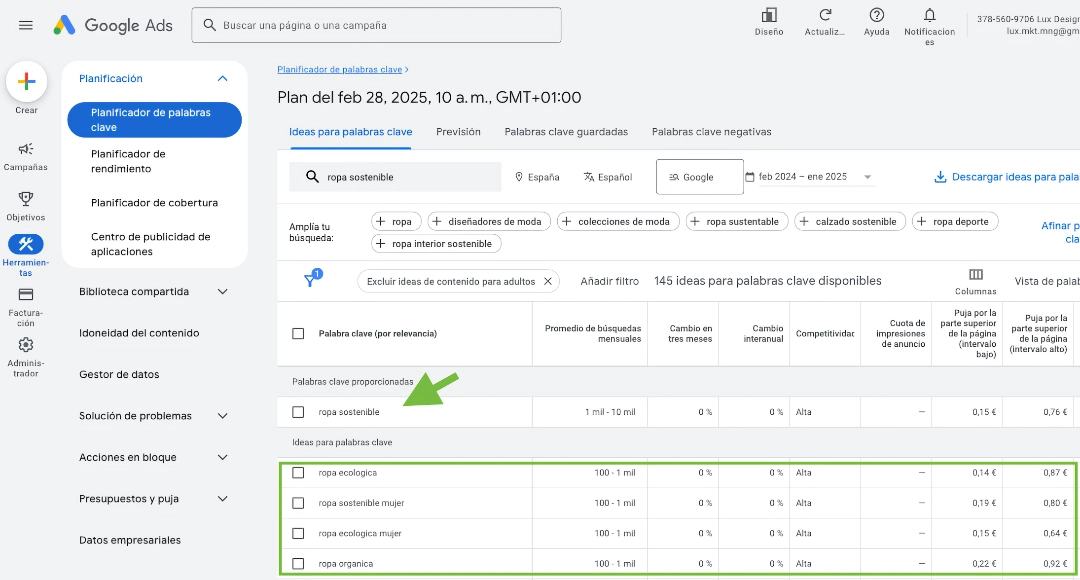Add 'ropa deporte' chip
Screen dimensions: 1080x580
[x=955, y=222]
